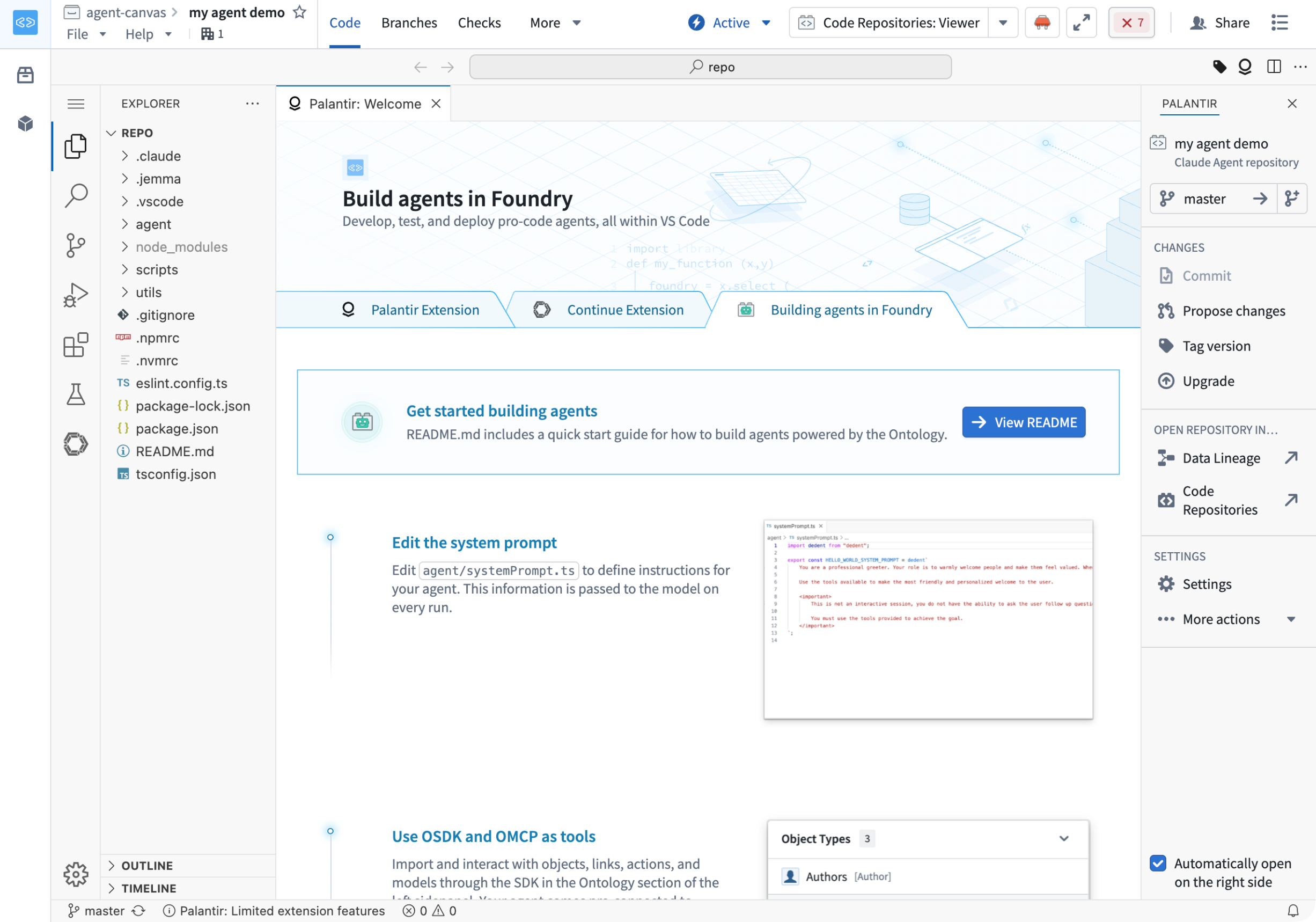The image size is (1316, 922).
Task: Go back with the left arrow navigation
Action: point(421,67)
